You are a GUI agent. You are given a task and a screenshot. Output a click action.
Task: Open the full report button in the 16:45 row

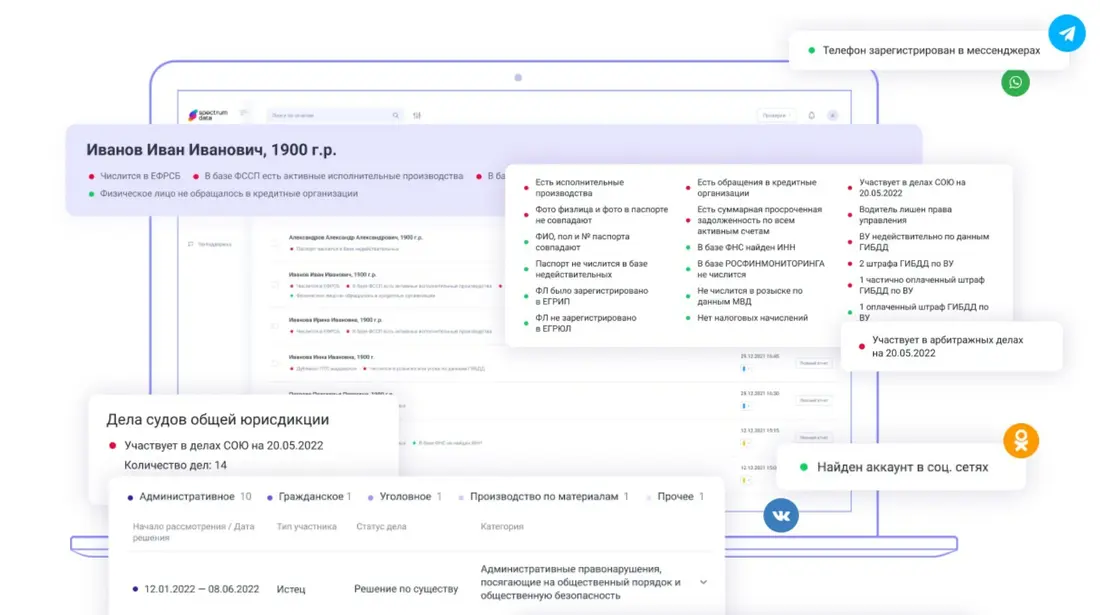[x=814, y=363]
